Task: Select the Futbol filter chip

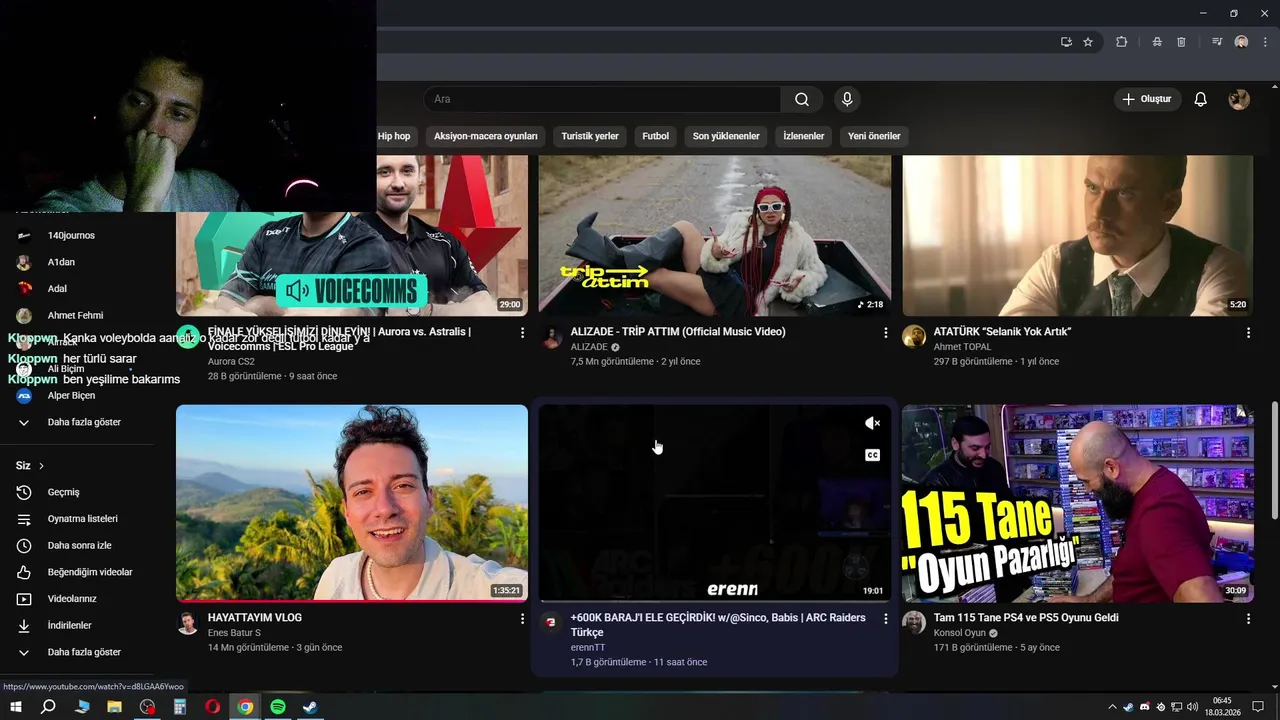Action: point(656,136)
